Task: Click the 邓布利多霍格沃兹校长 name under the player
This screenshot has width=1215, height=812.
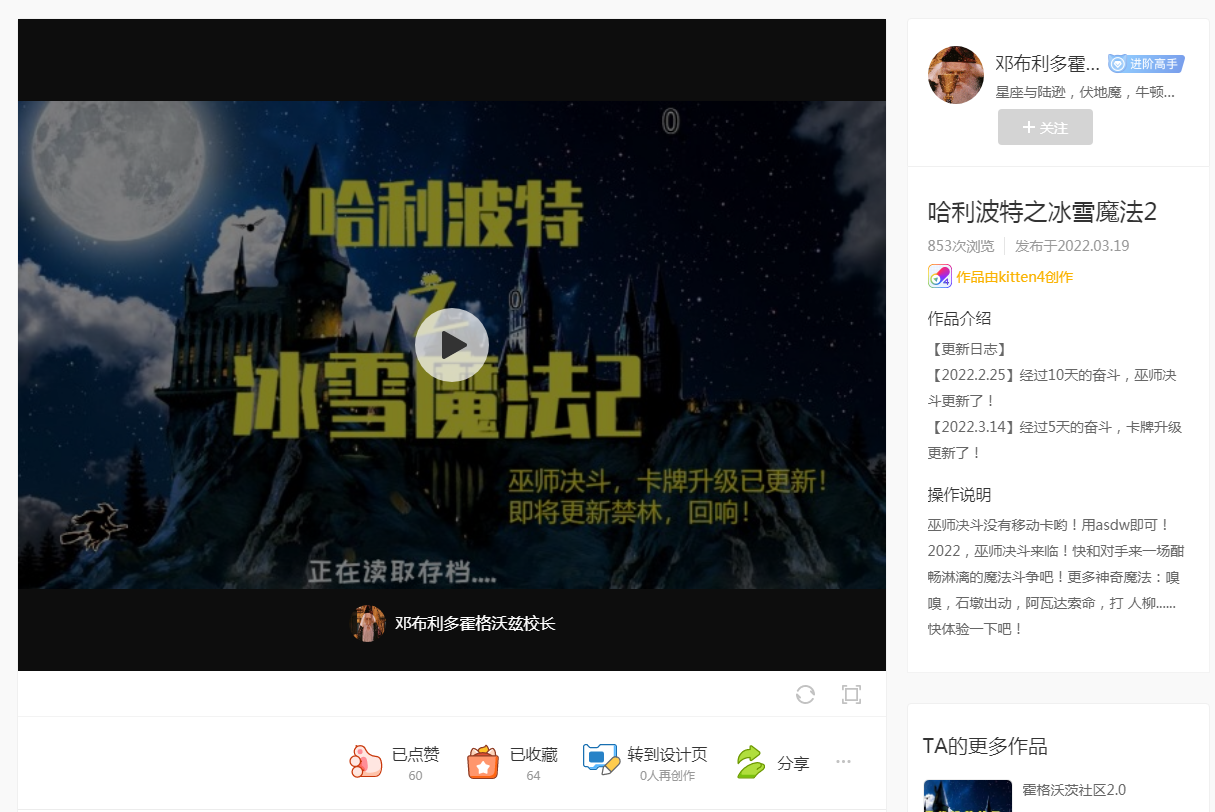Action: [475, 624]
